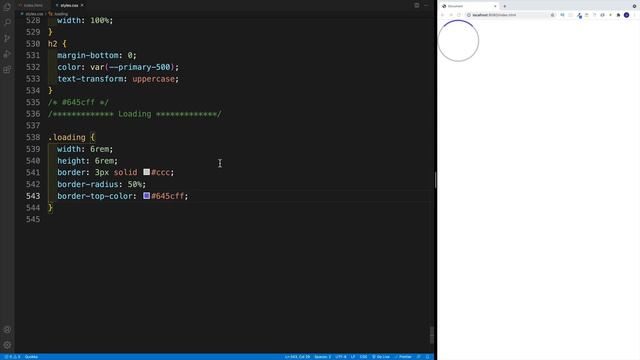Open a new tab in Chrome
This screenshot has height=360, width=640.
[505, 6]
